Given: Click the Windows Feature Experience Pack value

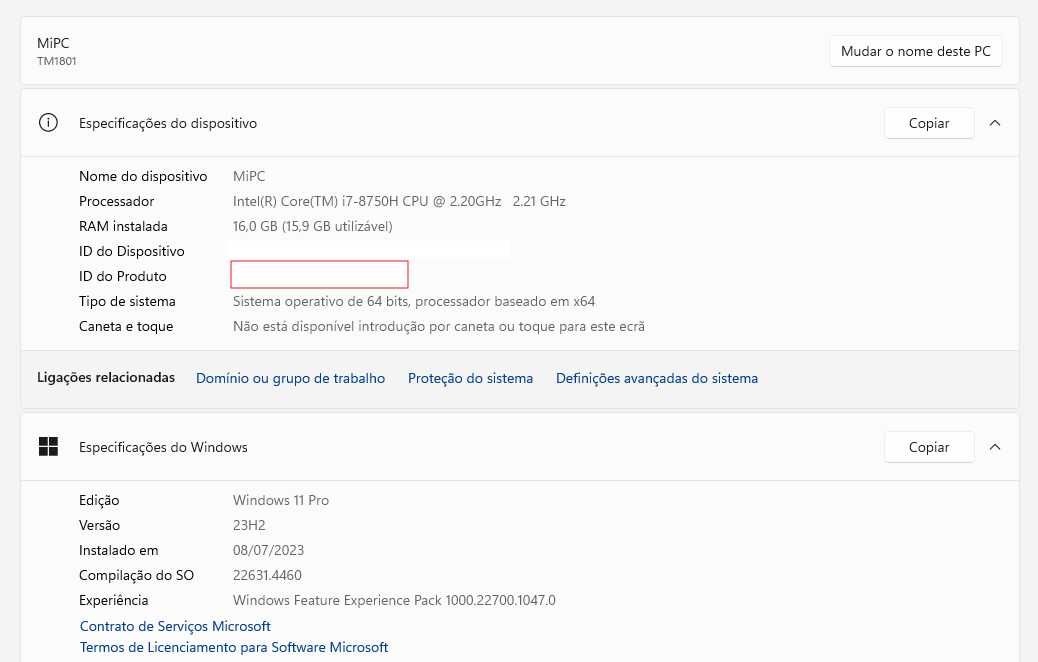Looking at the screenshot, I should (394, 601).
